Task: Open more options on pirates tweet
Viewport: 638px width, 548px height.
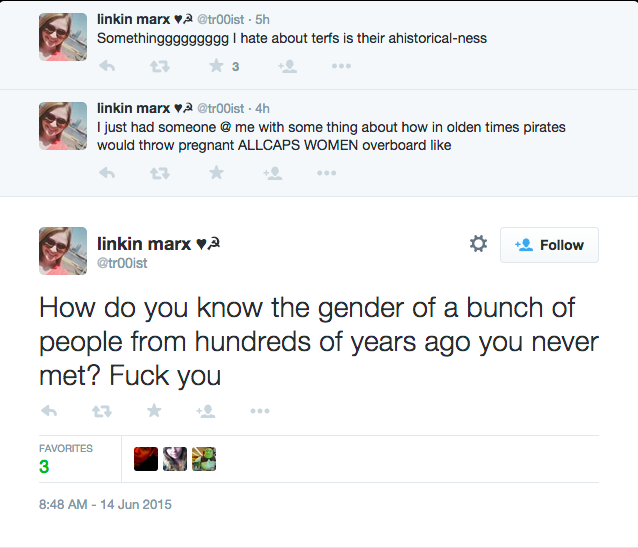Action: click(x=326, y=173)
